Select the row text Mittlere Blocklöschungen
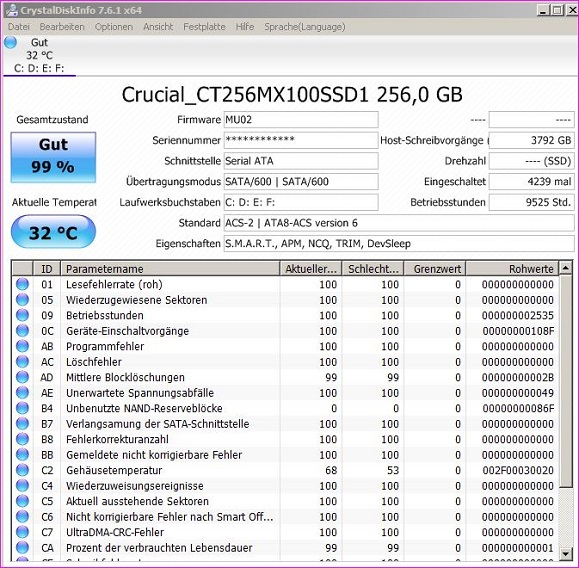579x568 pixels. (x=125, y=377)
